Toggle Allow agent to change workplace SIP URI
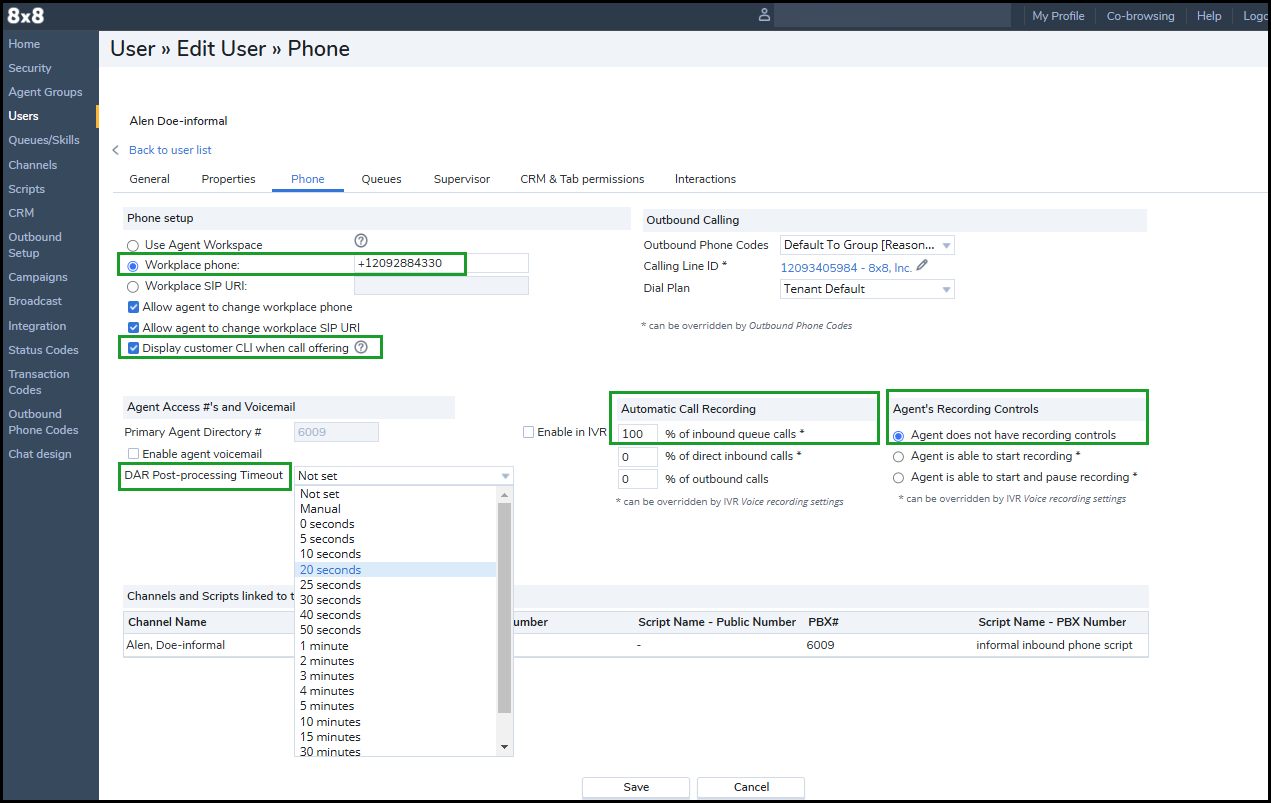The height and width of the screenshot is (803, 1271). 133,327
